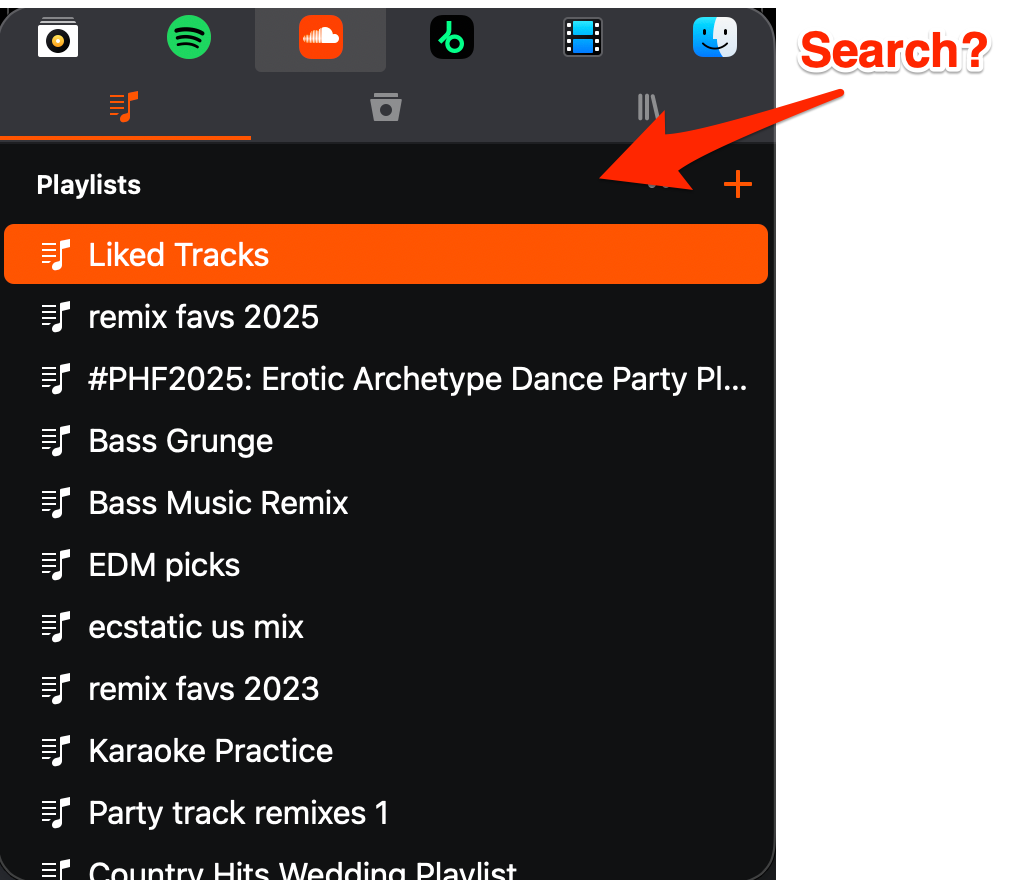Image resolution: width=1010 pixels, height=880 pixels.
Task: Open the Music library source with vinyl icon
Action: [x=57, y=39]
